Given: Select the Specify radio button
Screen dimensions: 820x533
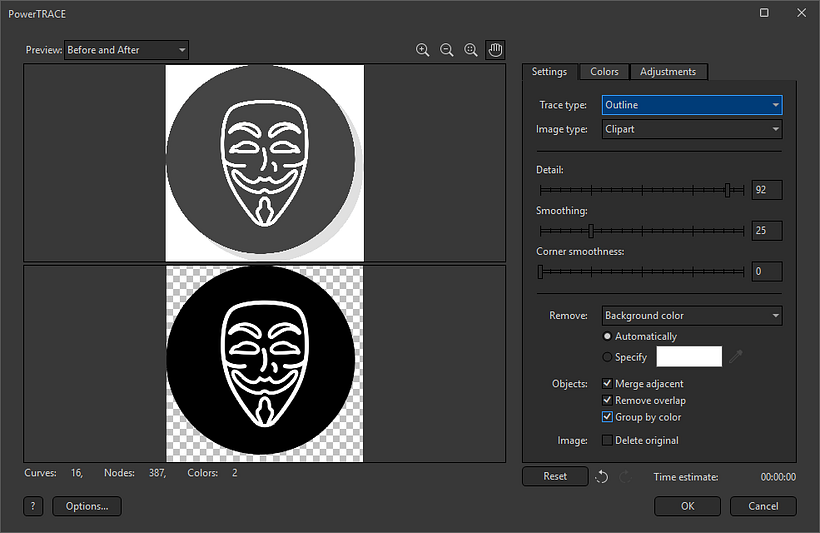Looking at the screenshot, I should [608, 357].
